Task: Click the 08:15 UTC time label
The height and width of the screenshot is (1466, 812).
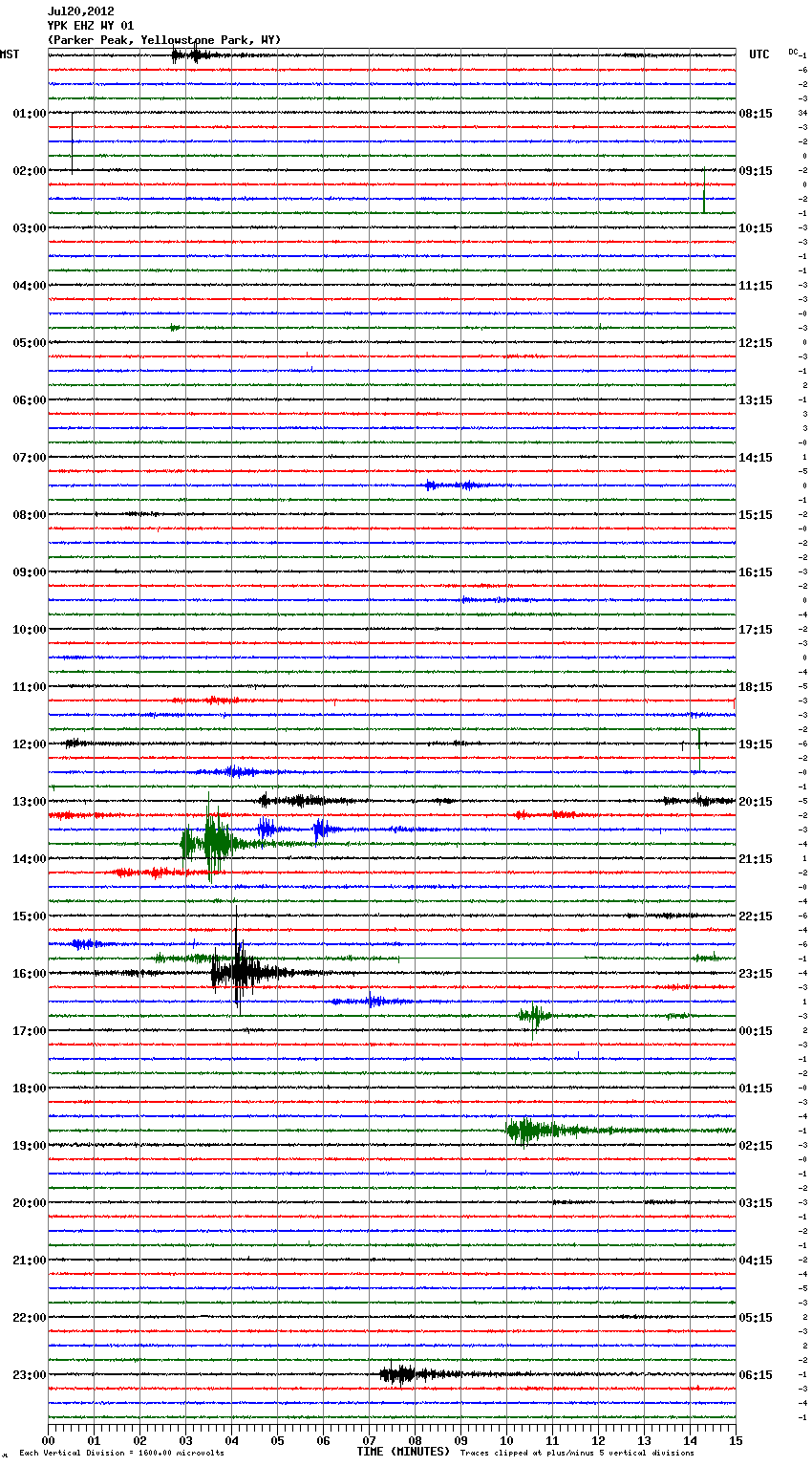Action: [756, 114]
